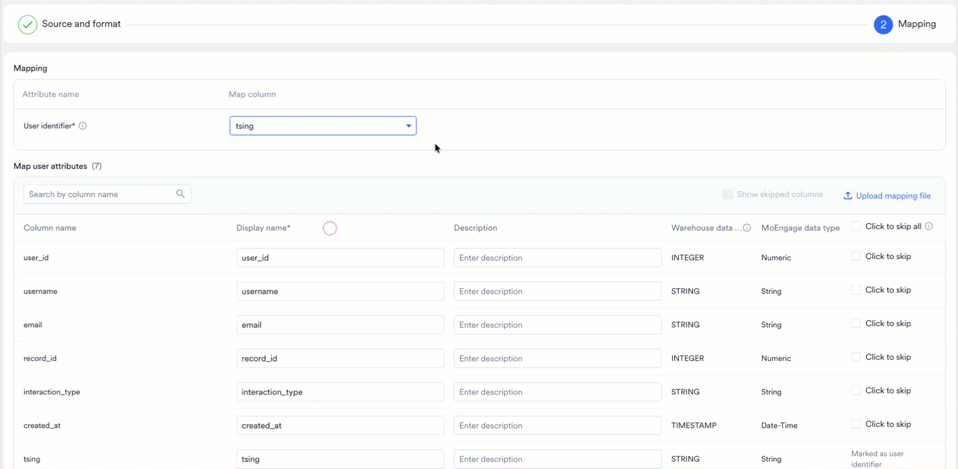Click the tsing column name cell
Image resolution: width=958 pixels, height=469 pixels.
[x=32, y=459]
